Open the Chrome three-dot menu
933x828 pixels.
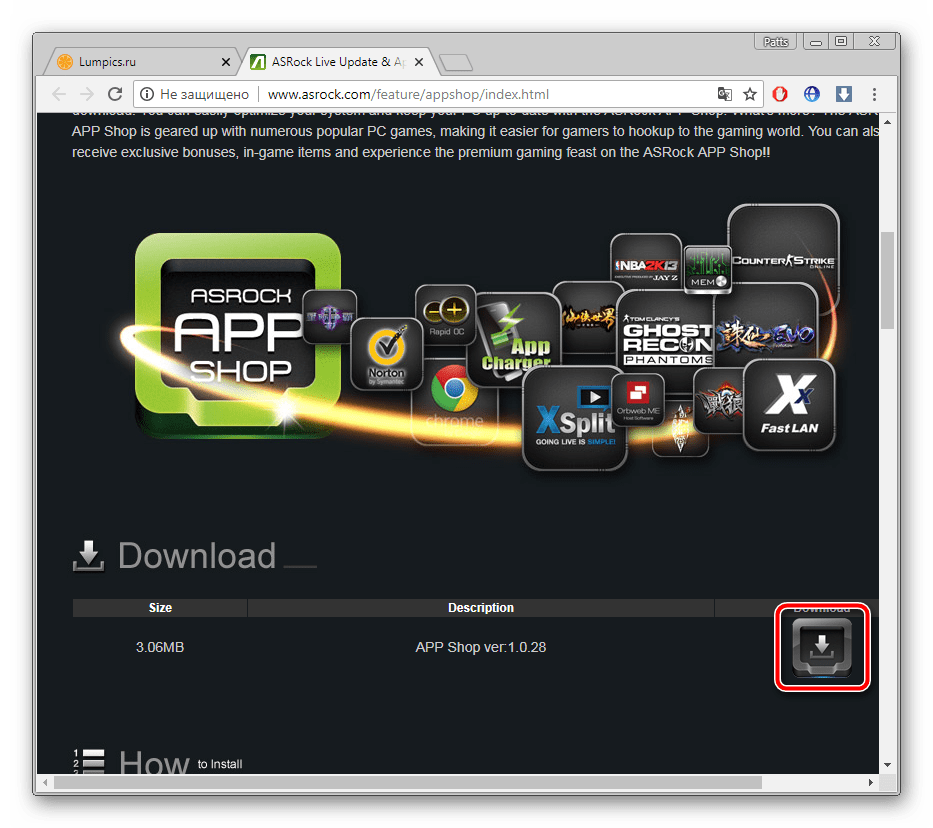pyautogui.click(x=875, y=94)
